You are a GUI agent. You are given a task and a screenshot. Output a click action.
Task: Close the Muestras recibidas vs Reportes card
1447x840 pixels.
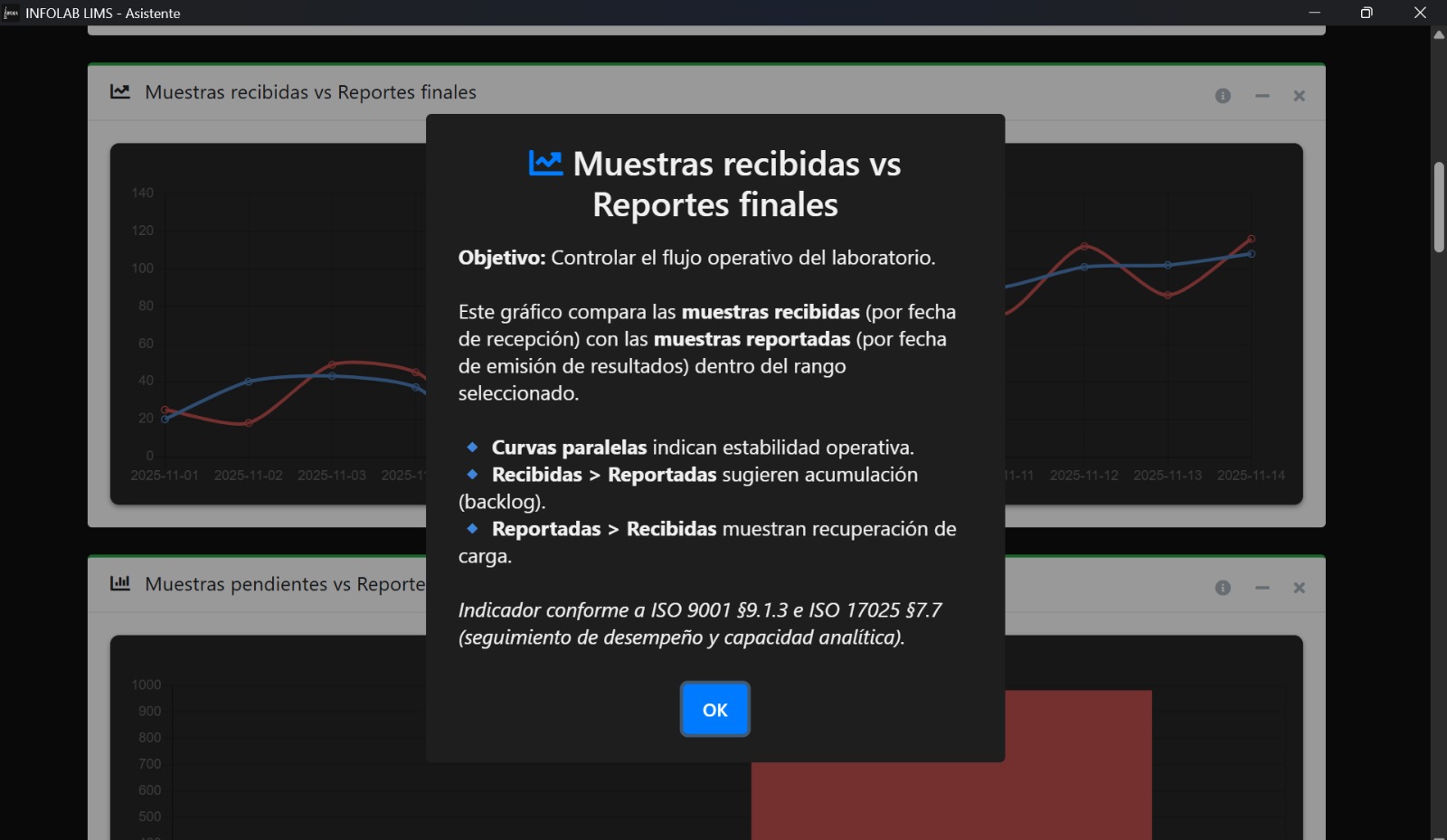1299,96
